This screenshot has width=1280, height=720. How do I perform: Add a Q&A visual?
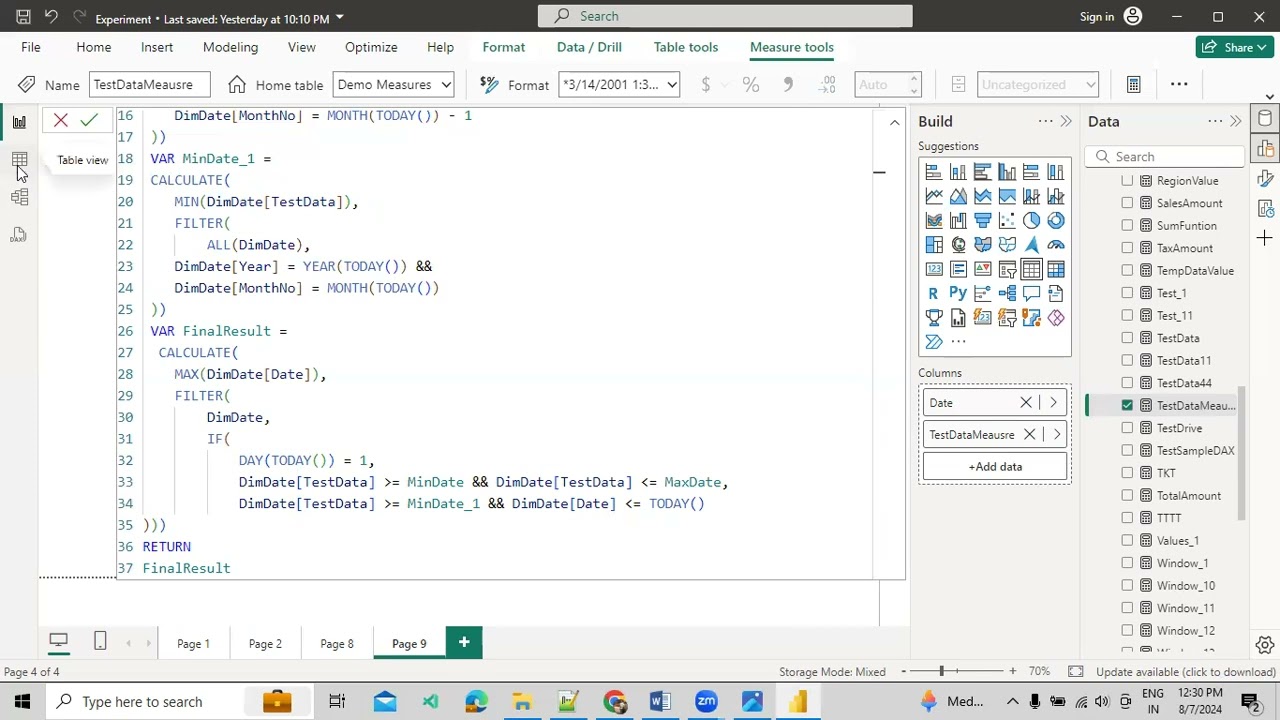[1031, 294]
